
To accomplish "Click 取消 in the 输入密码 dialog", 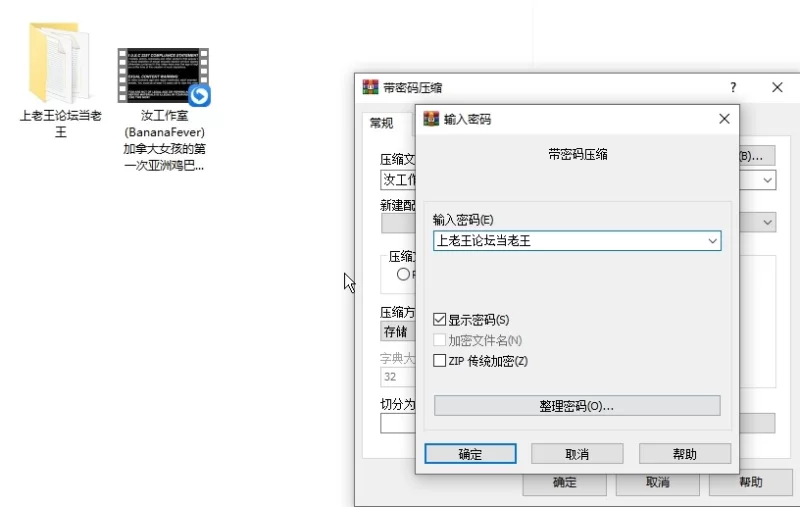I will [x=577, y=454].
